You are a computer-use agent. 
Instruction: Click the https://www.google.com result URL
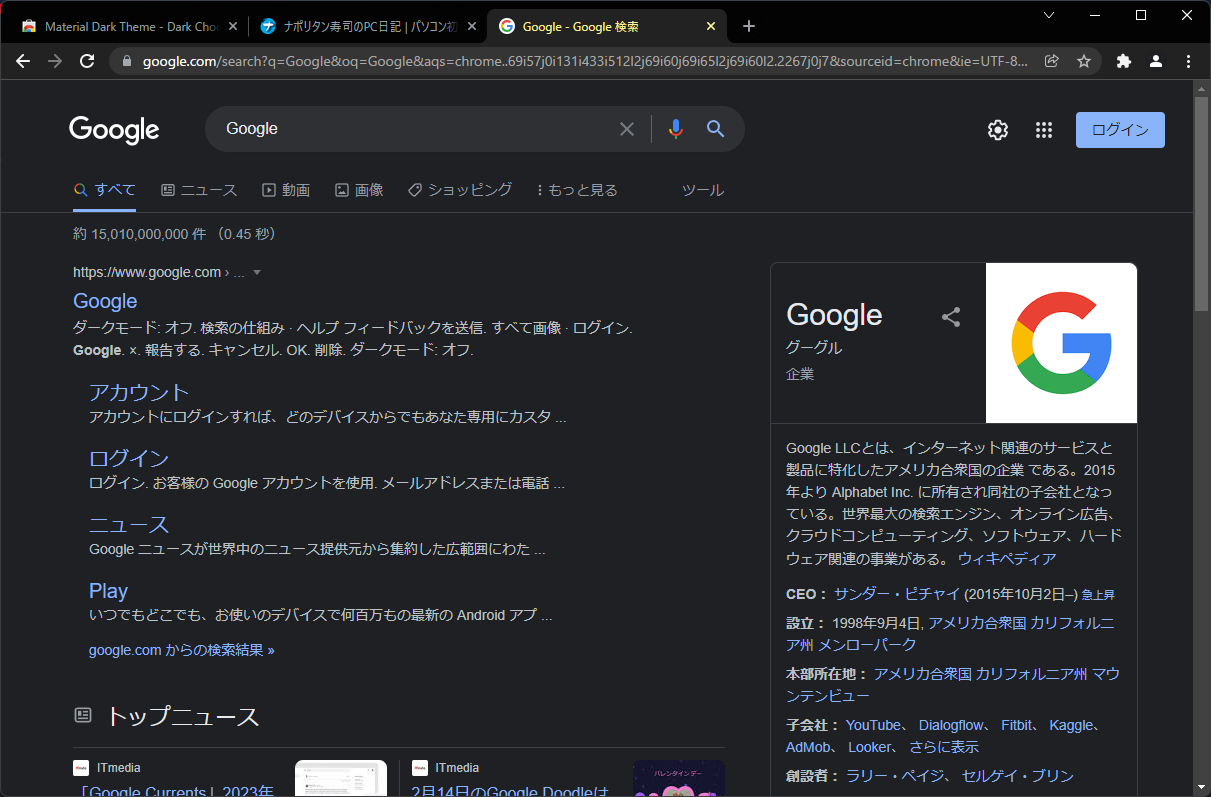click(x=147, y=272)
